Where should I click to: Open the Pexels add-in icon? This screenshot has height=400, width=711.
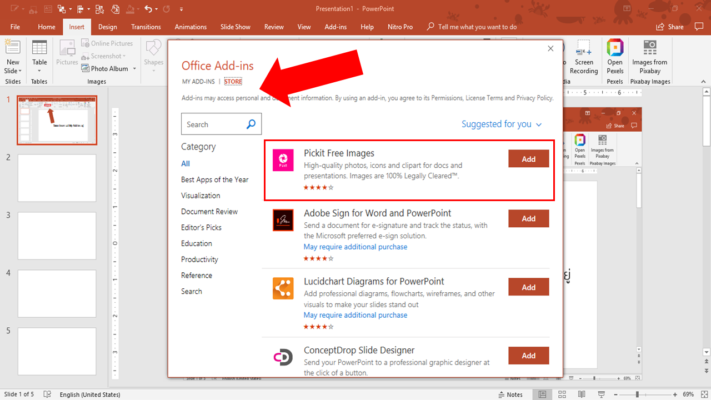pyautogui.click(x=615, y=48)
